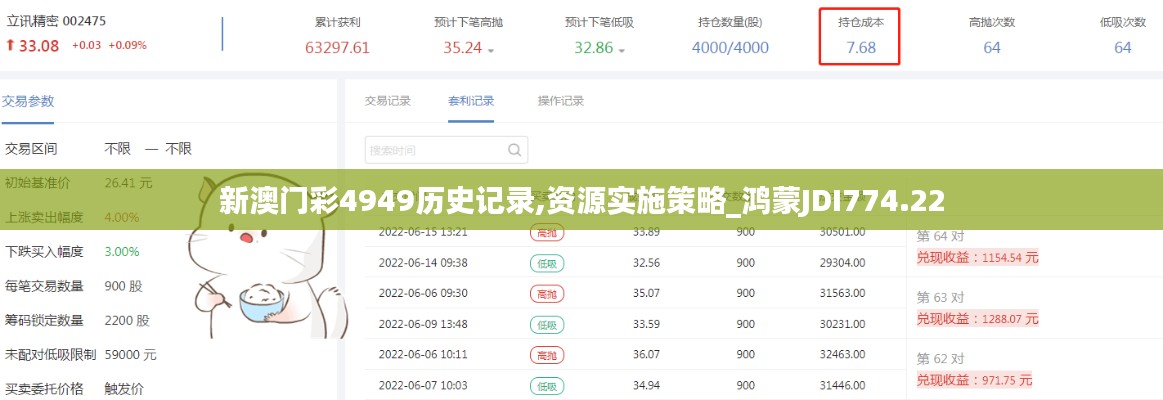The width and height of the screenshot is (1163, 400).
Task: Click inside the 搜索时间 search field
Action: (x=435, y=151)
